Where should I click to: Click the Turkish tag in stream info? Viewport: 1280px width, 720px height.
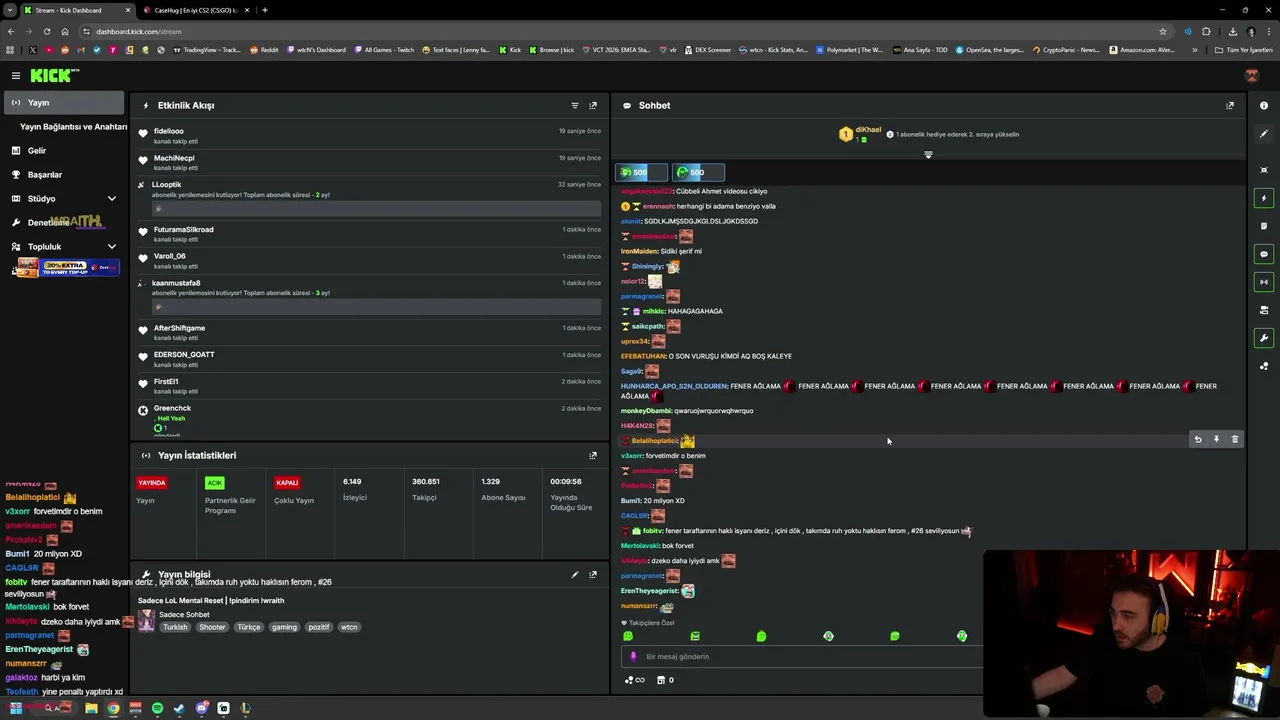175,627
